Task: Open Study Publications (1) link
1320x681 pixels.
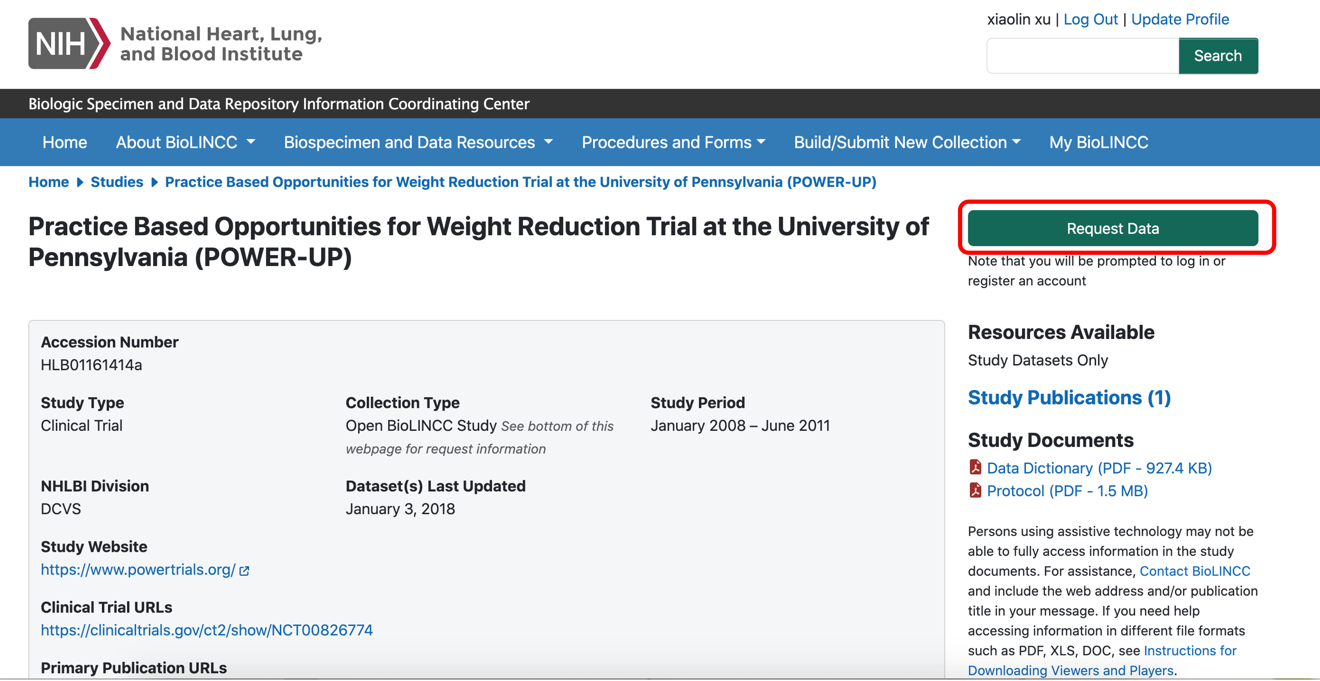Action: (x=1069, y=397)
